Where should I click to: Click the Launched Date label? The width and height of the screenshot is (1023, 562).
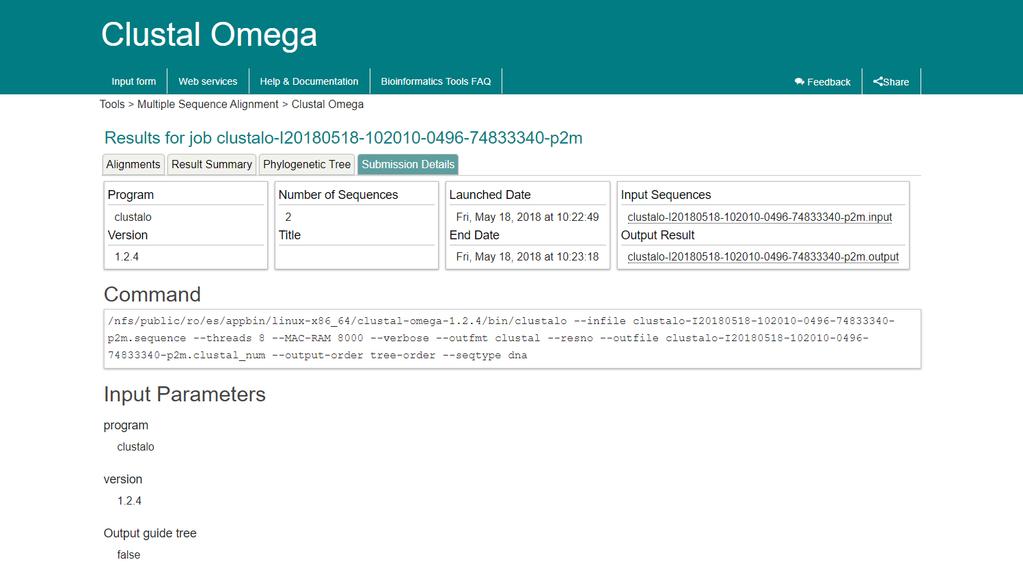click(490, 195)
